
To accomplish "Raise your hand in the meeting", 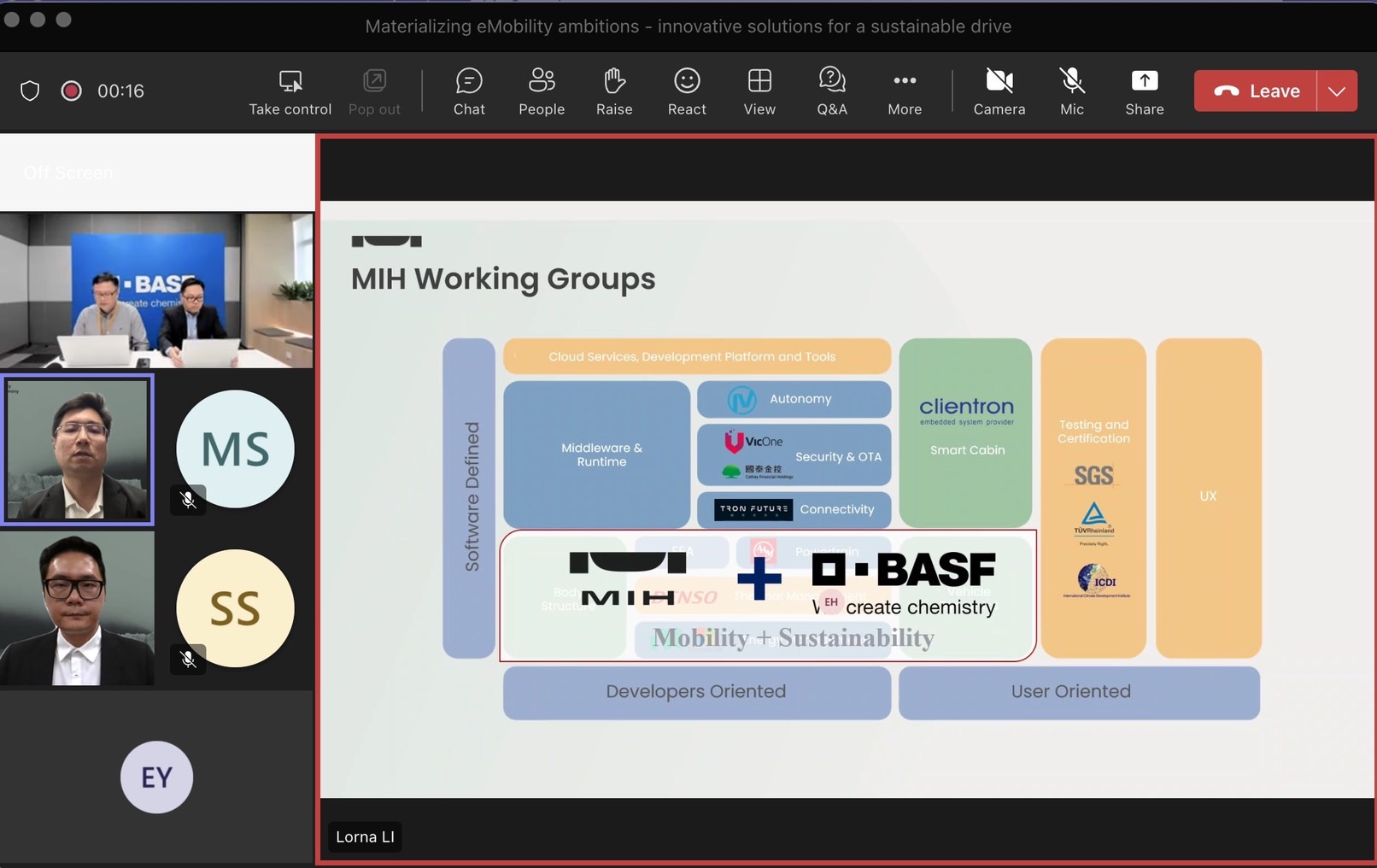I will [614, 91].
